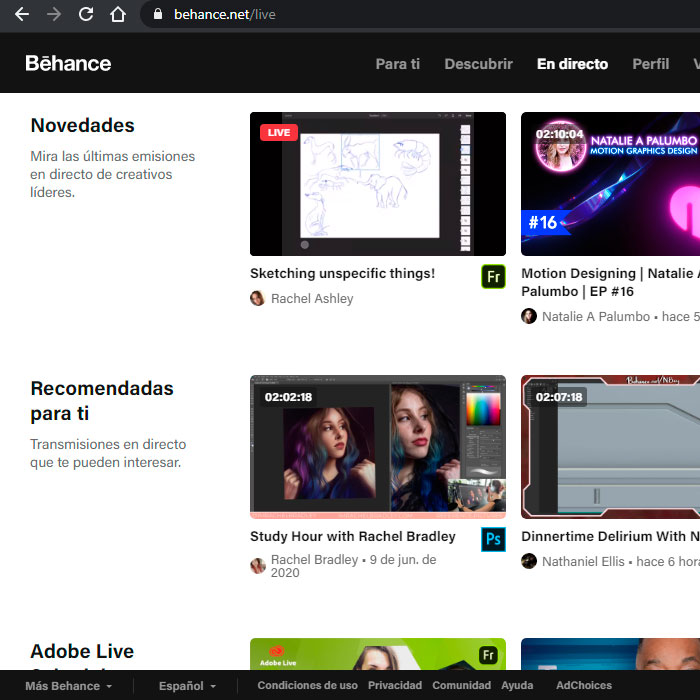Open Natalie A Palumbo profile name
The image size is (700, 700).
point(596,317)
